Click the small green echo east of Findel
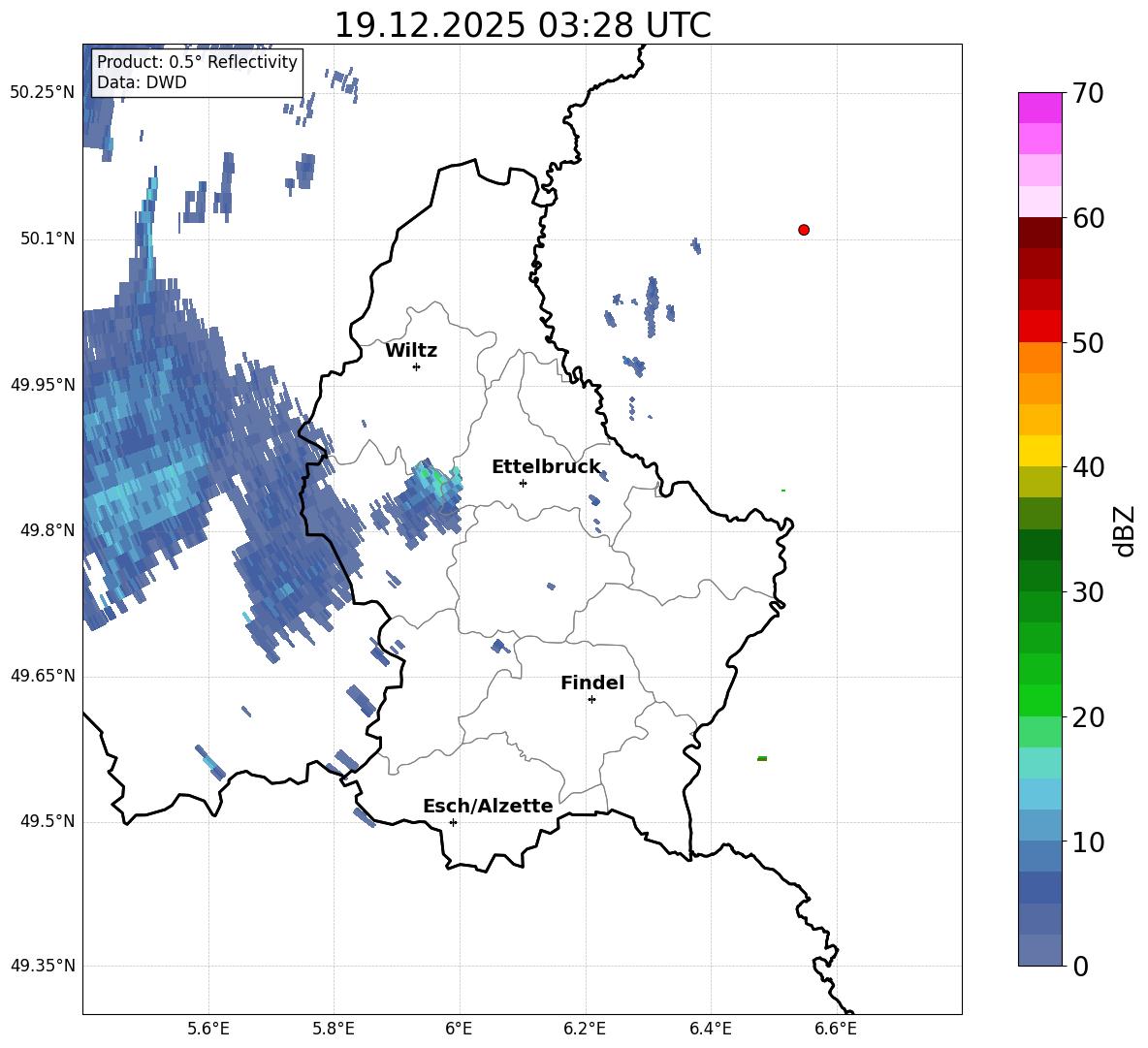The width and height of the screenshot is (1148, 1048). pyautogui.click(x=762, y=758)
